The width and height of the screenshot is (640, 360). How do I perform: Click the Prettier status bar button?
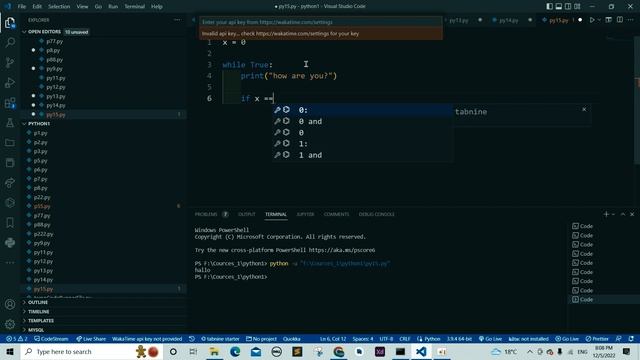(x=597, y=339)
